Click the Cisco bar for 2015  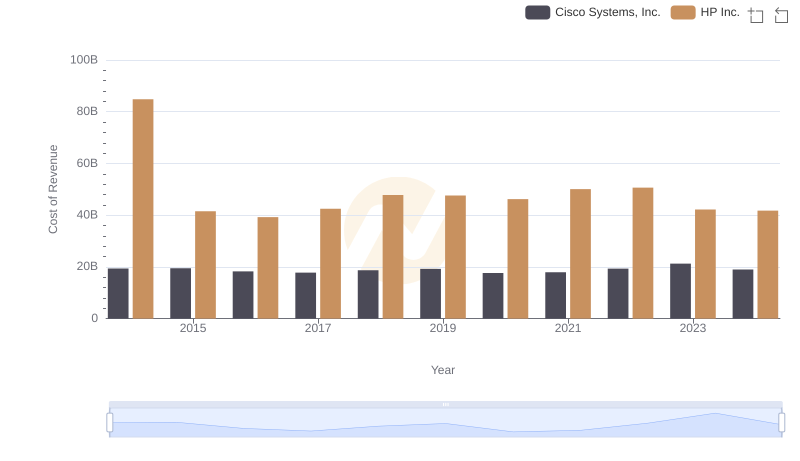point(180,293)
